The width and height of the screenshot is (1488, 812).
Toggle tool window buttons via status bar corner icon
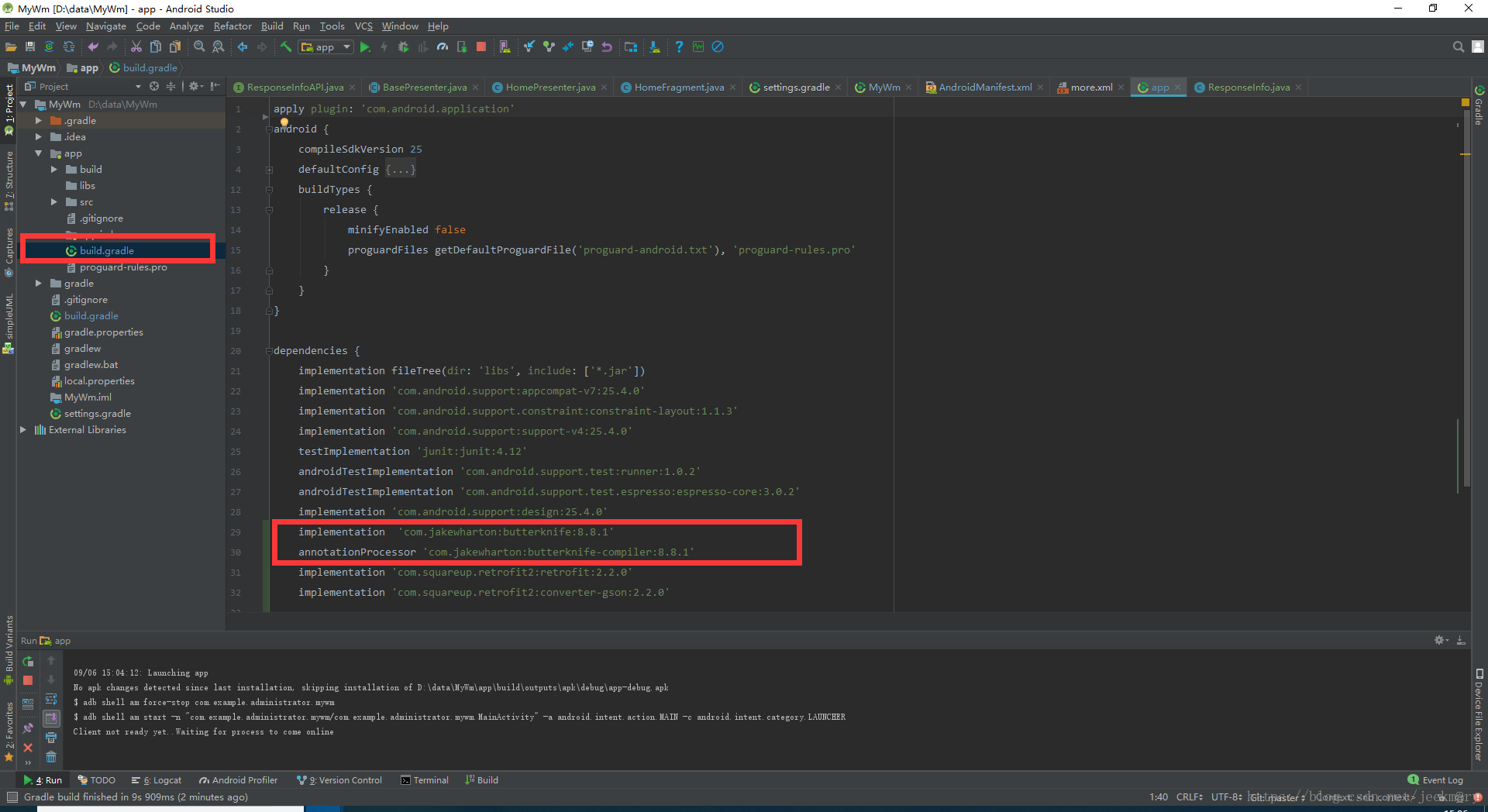(12, 797)
